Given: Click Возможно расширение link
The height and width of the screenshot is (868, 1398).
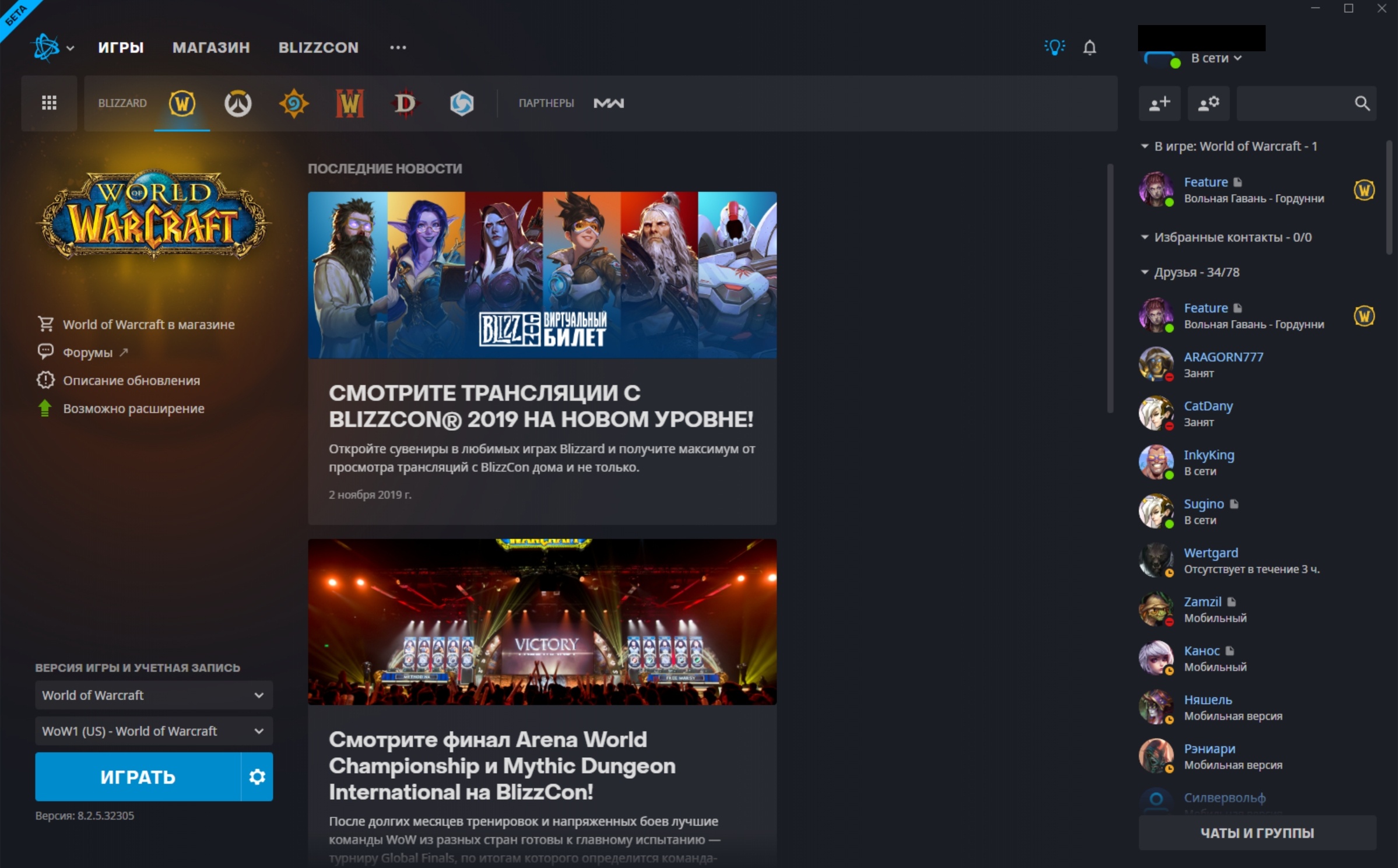Looking at the screenshot, I should coord(134,408).
